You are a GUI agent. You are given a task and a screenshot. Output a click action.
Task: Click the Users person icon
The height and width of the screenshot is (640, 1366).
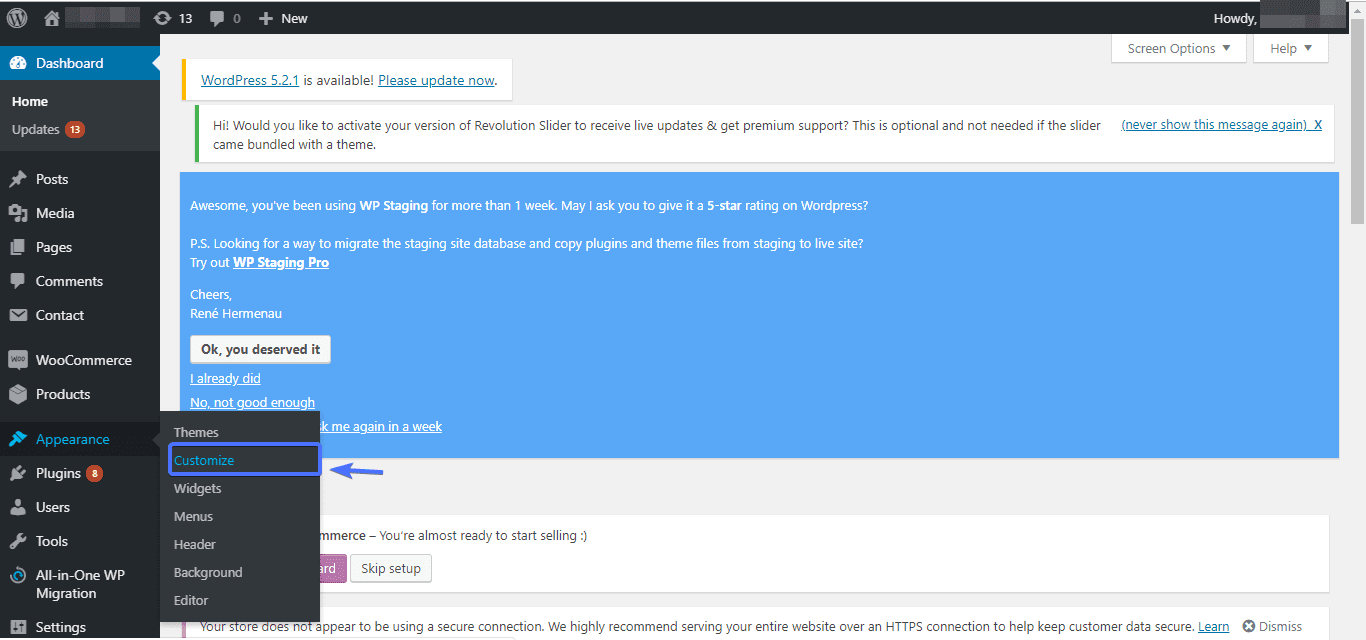click(x=18, y=507)
